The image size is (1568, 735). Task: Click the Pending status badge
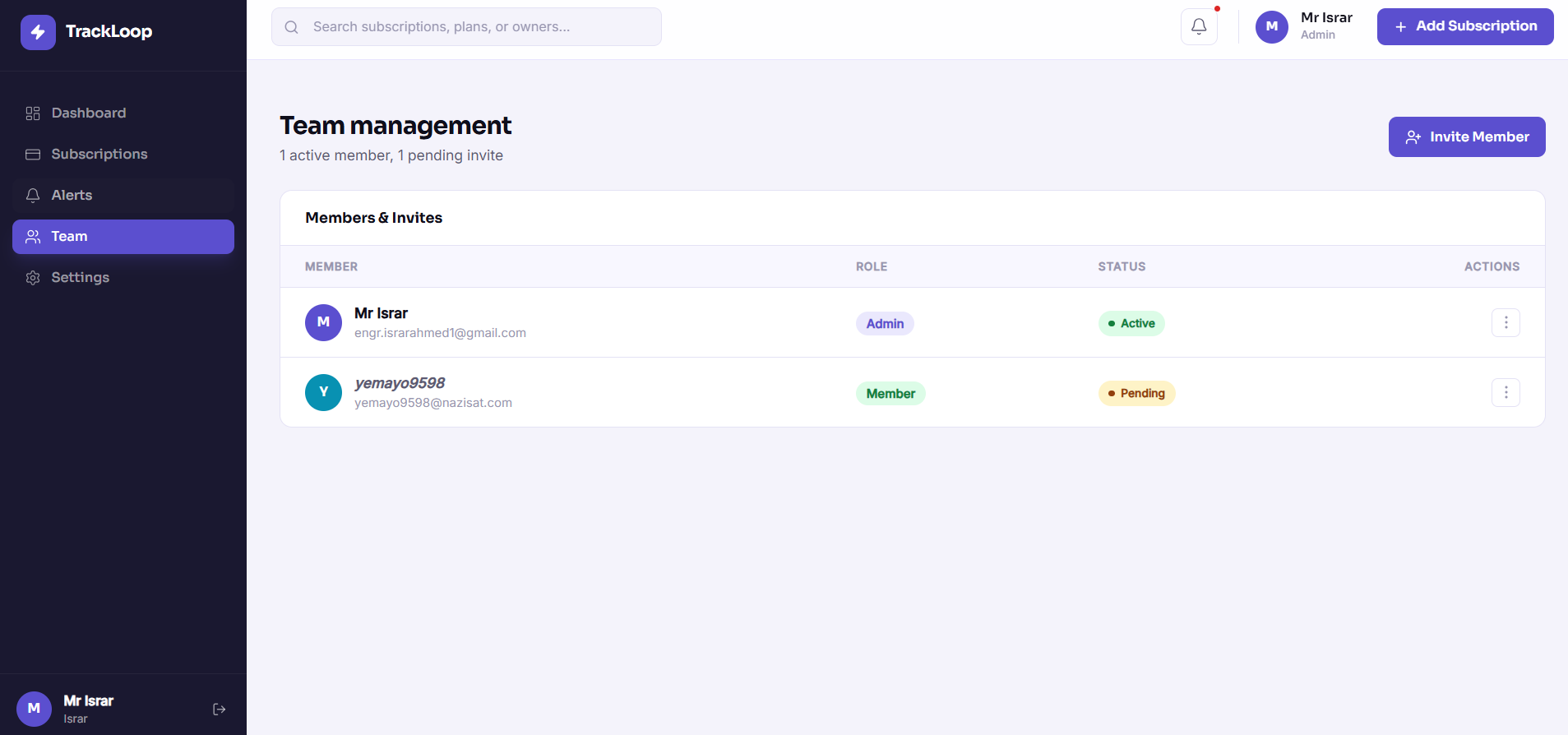[x=1136, y=393]
